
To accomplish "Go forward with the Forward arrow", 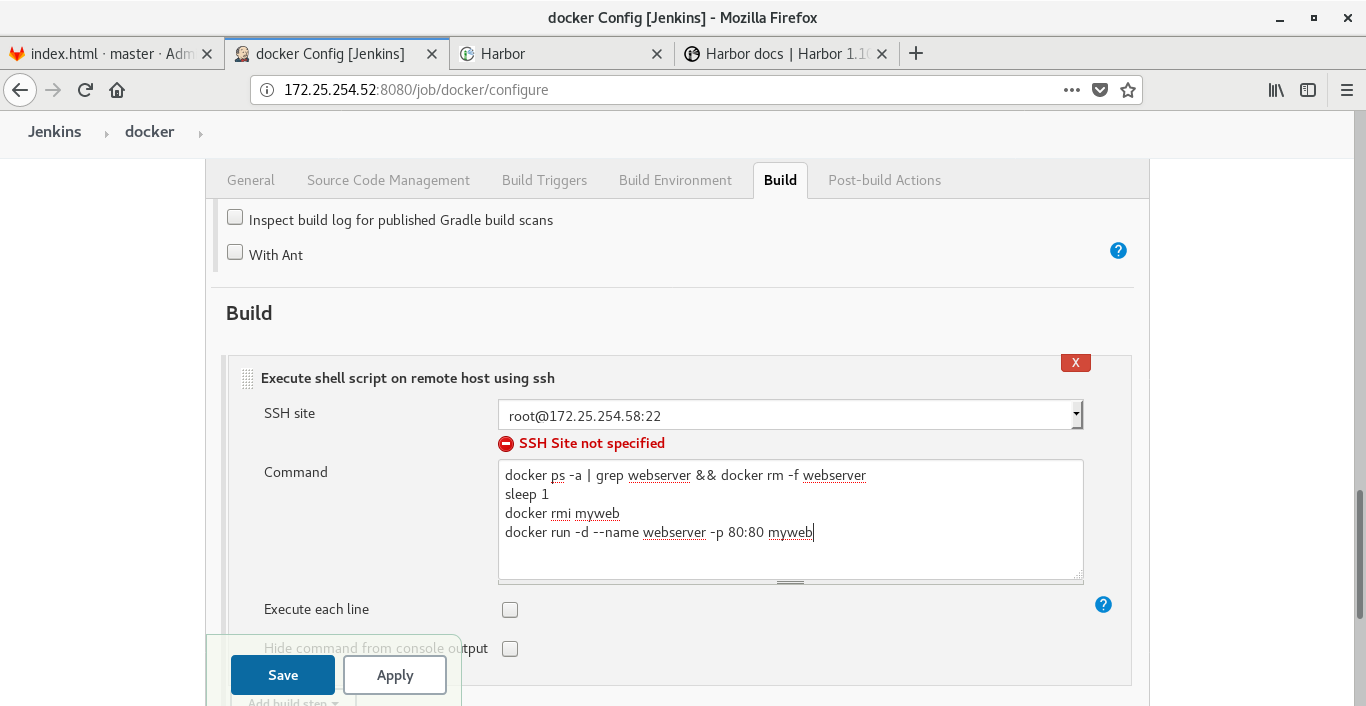I will [x=53, y=90].
